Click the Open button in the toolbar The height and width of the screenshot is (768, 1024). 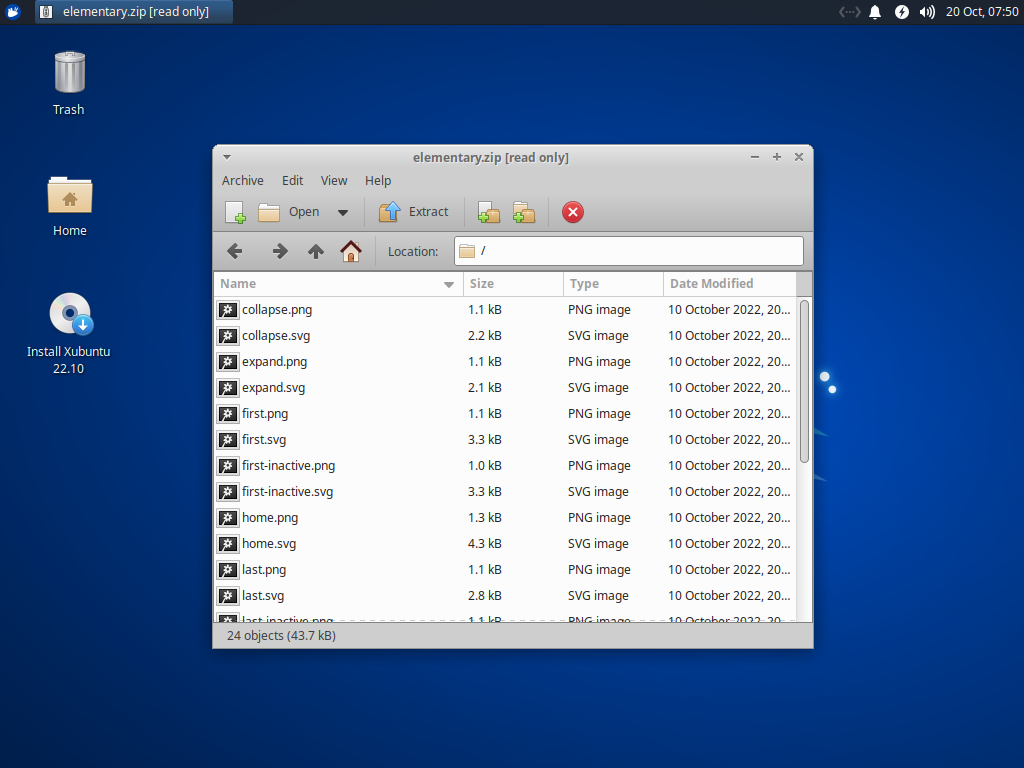[x=291, y=212]
